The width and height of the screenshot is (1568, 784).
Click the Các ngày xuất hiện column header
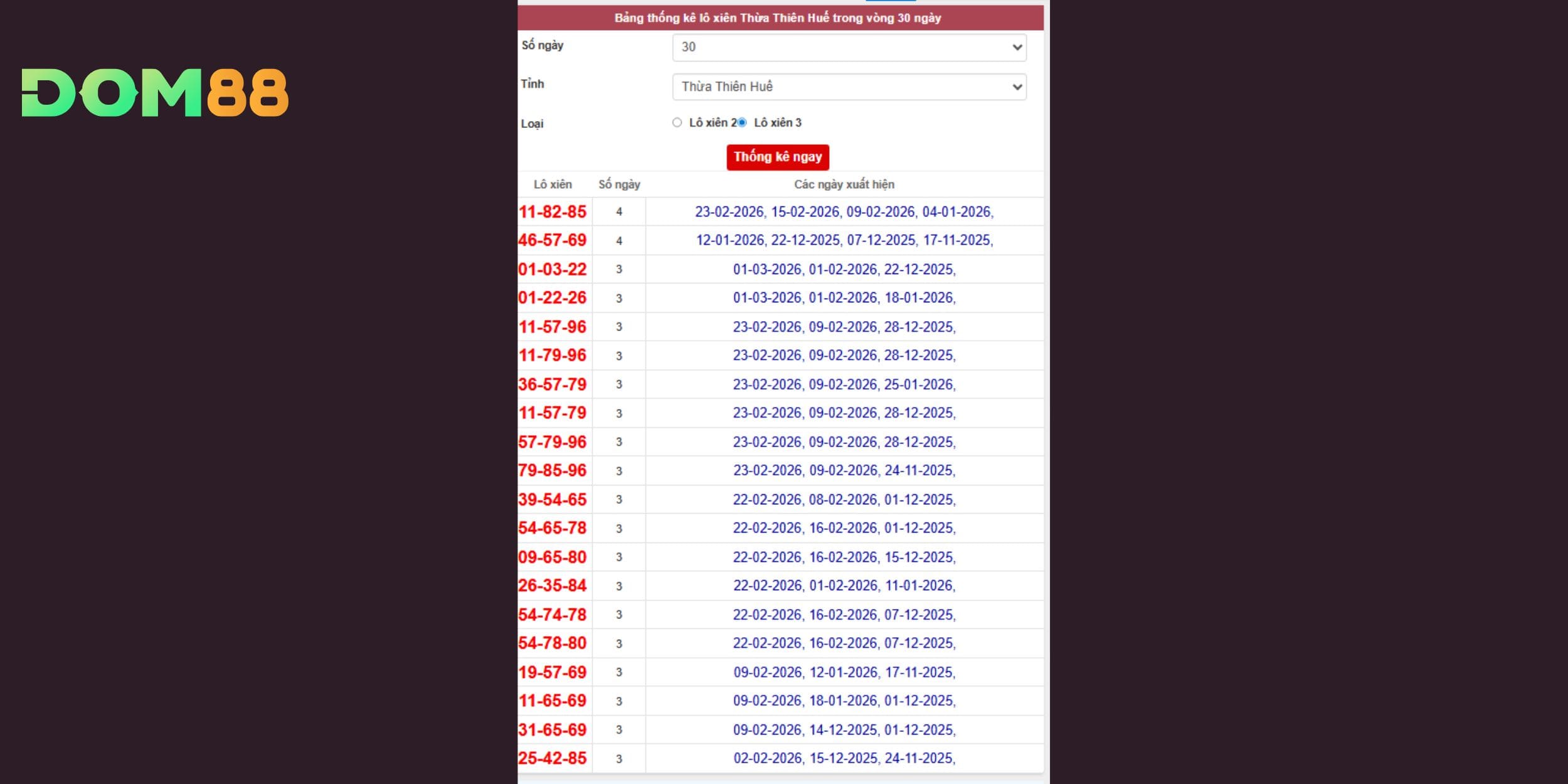844,184
